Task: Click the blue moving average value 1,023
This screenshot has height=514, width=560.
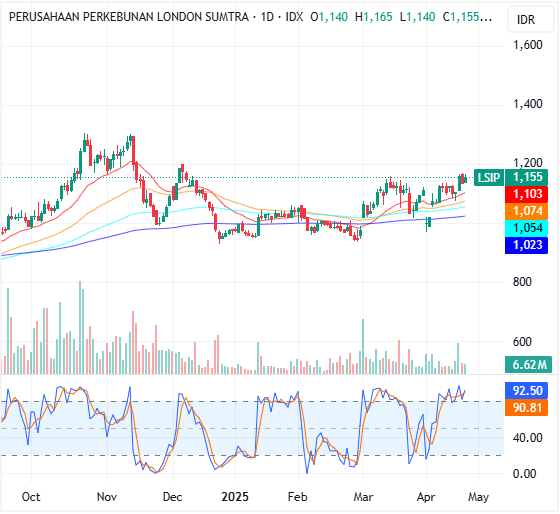Action: (526, 245)
